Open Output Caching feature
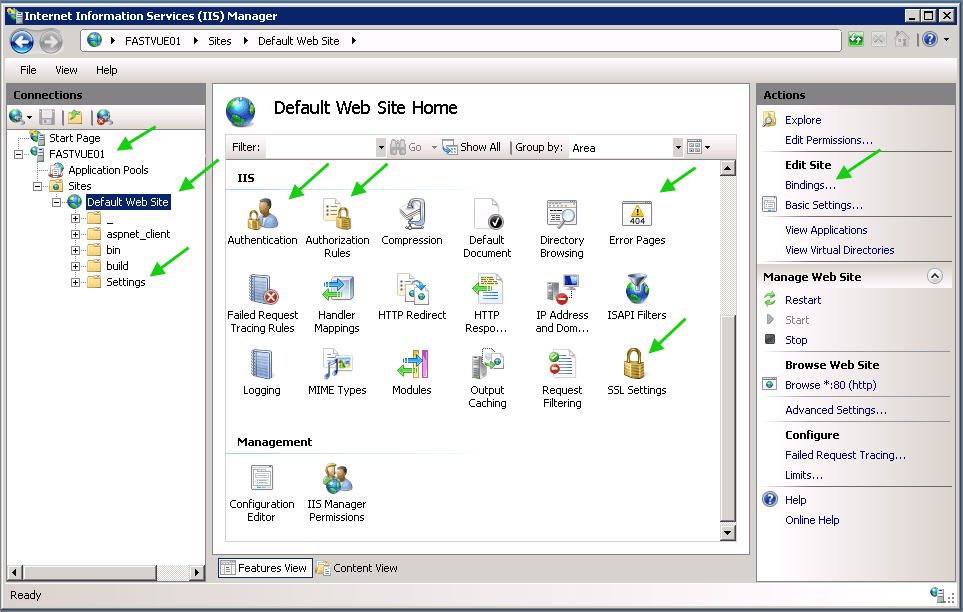This screenshot has width=963, height=612. tap(487, 379)
